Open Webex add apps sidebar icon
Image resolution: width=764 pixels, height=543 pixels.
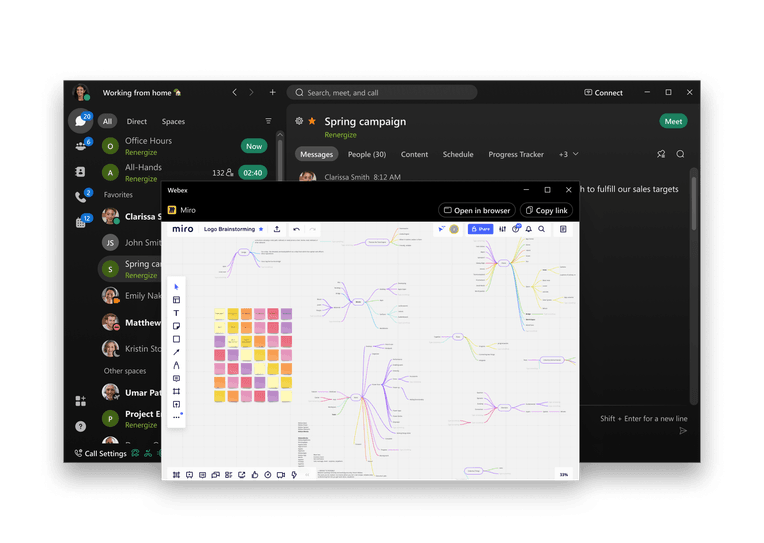coord(80,401)
